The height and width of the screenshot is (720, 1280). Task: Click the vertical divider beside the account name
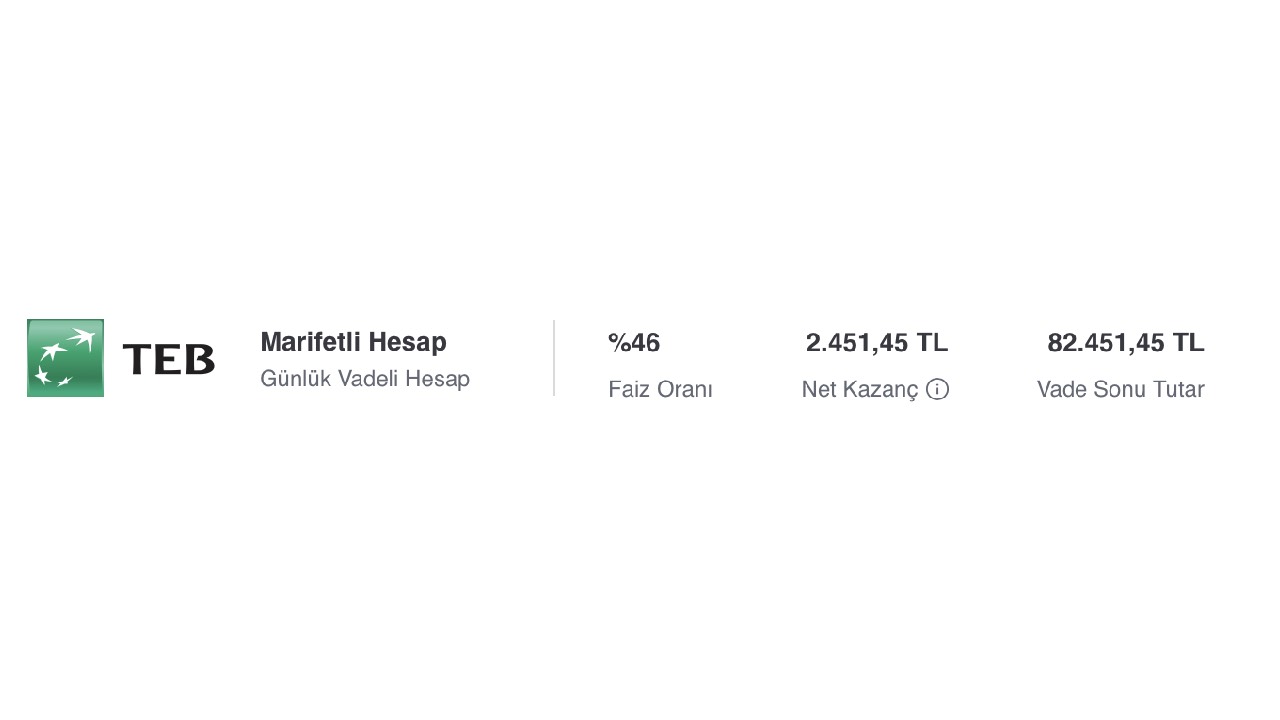point(554,358)
